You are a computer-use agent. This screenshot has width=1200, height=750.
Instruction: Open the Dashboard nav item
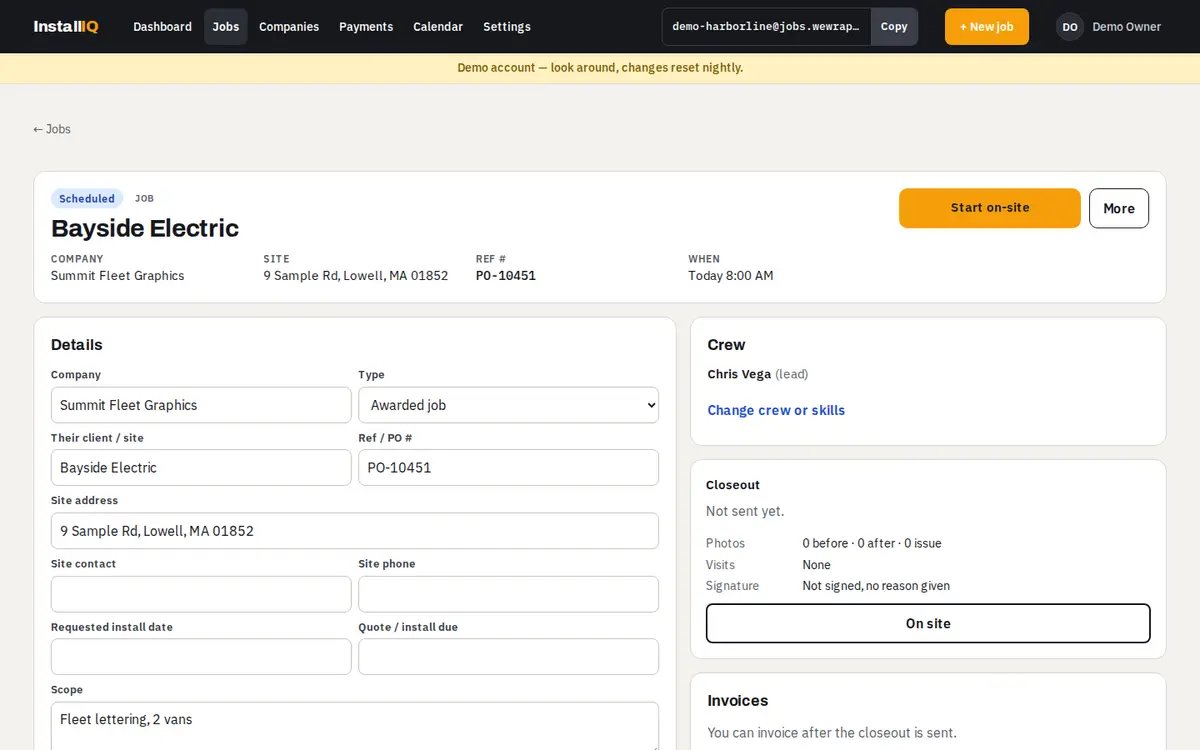click(163, 27)
